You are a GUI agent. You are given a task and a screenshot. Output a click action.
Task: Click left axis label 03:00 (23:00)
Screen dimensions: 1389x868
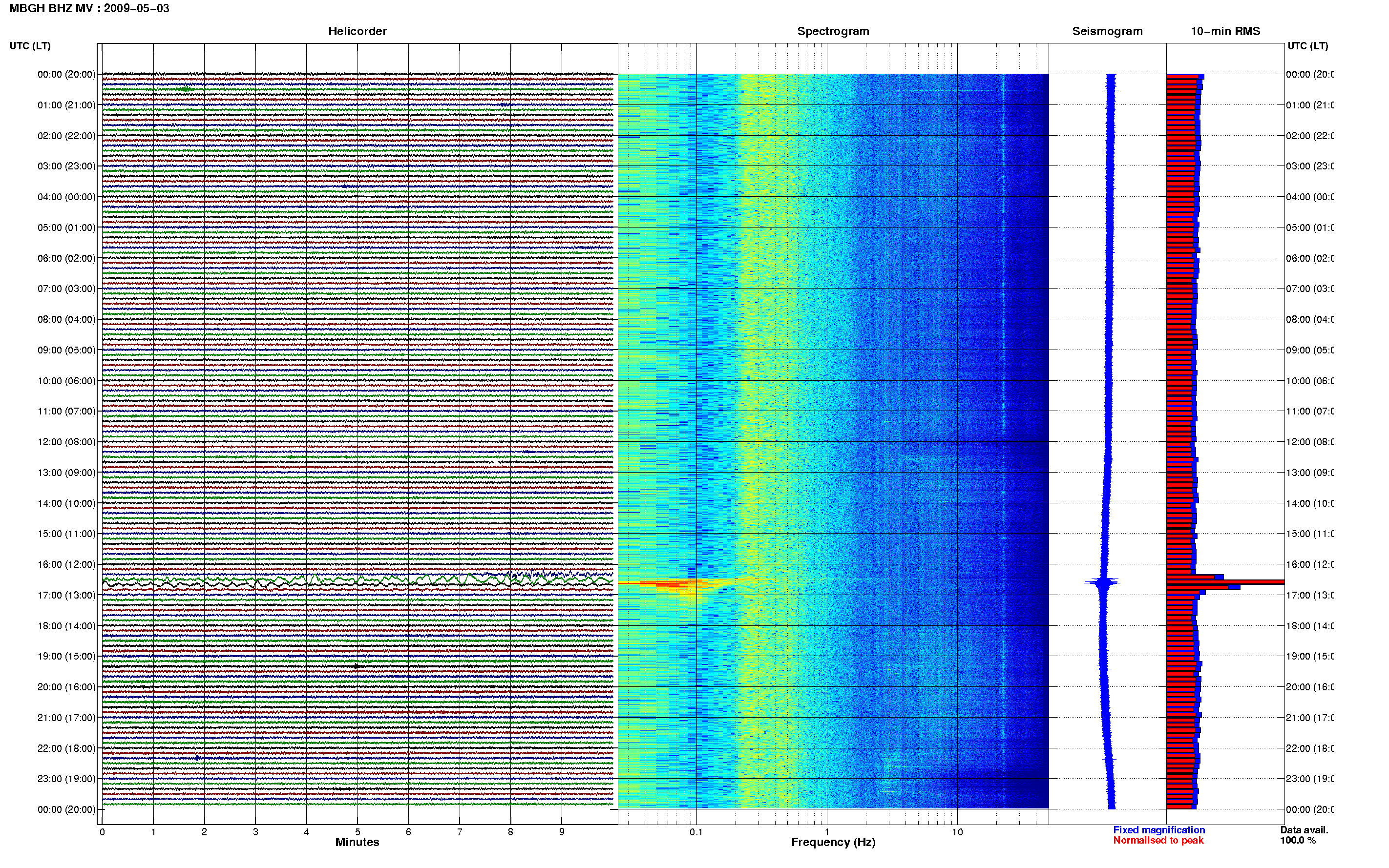tap(66, 166)
